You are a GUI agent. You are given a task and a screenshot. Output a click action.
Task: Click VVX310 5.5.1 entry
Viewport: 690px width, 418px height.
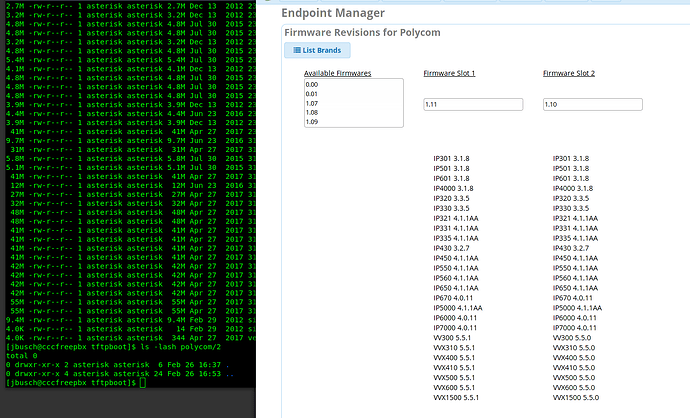(454, 348)
